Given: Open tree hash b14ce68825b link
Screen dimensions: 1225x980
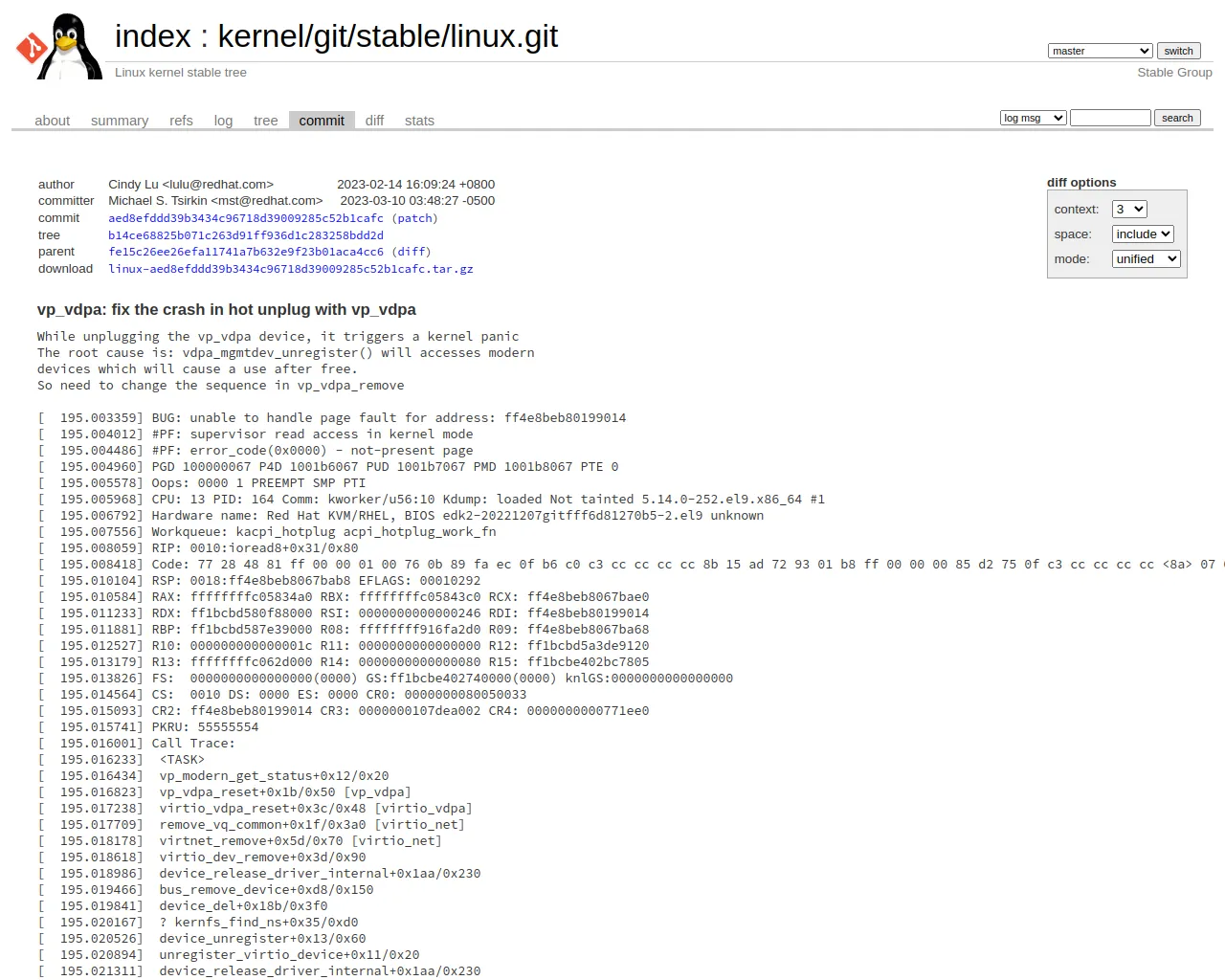Looking at the screenshot, I should [x=246, y=235].
